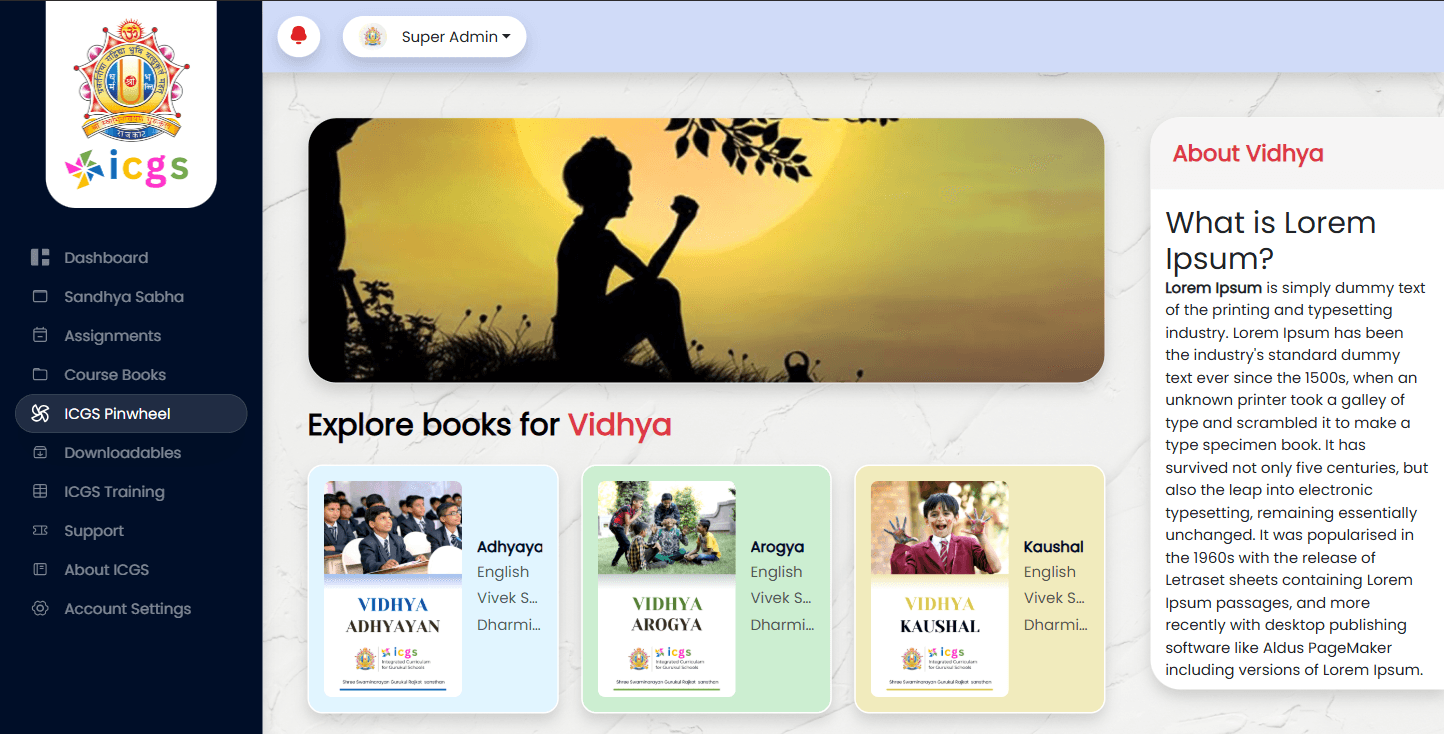Click the Account Settings gear icon
The image size is (1444, 734).
(40, 609)
